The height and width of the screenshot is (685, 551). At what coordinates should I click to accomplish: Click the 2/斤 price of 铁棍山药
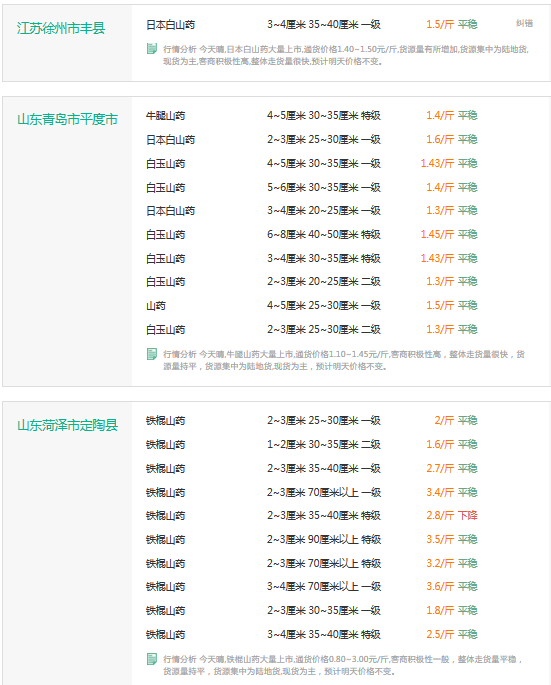[444, 420]
